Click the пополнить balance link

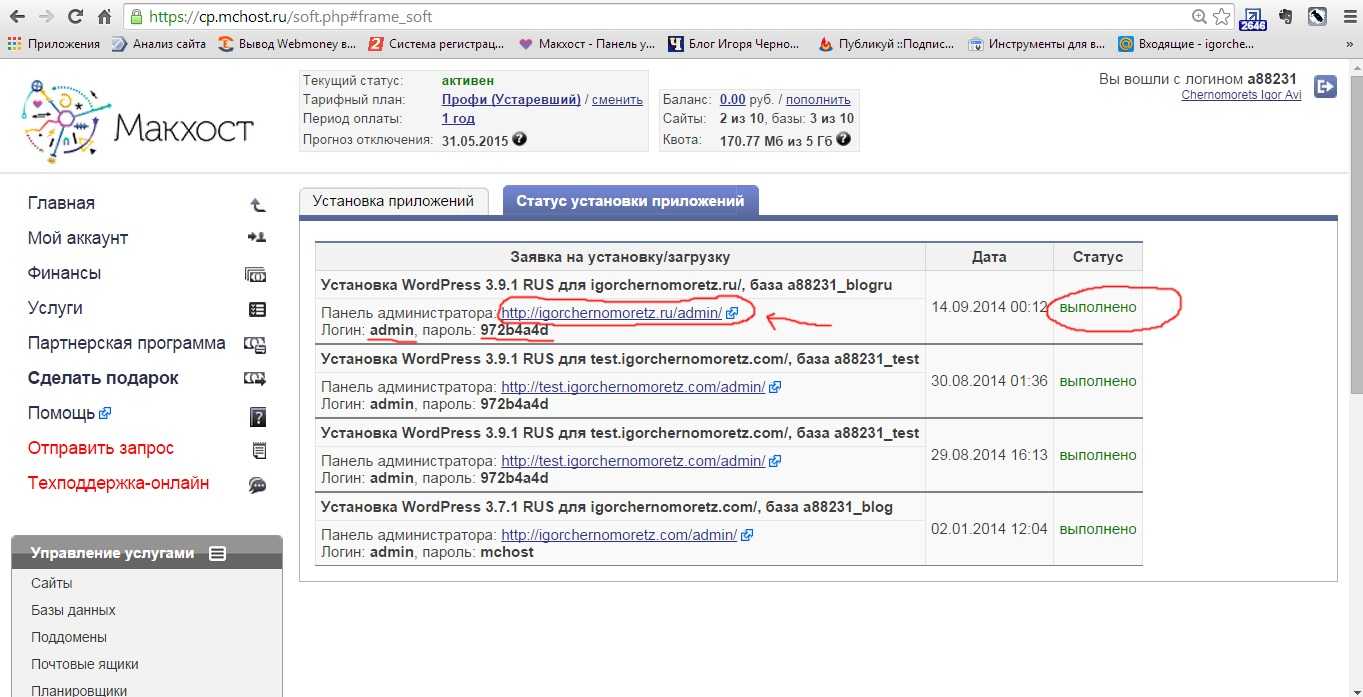pos(818,100)
